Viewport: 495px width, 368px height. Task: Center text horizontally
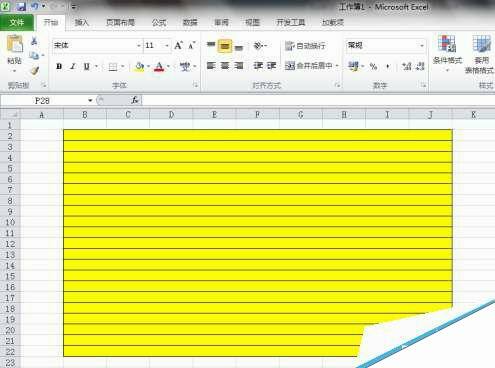tap(225, 65)
